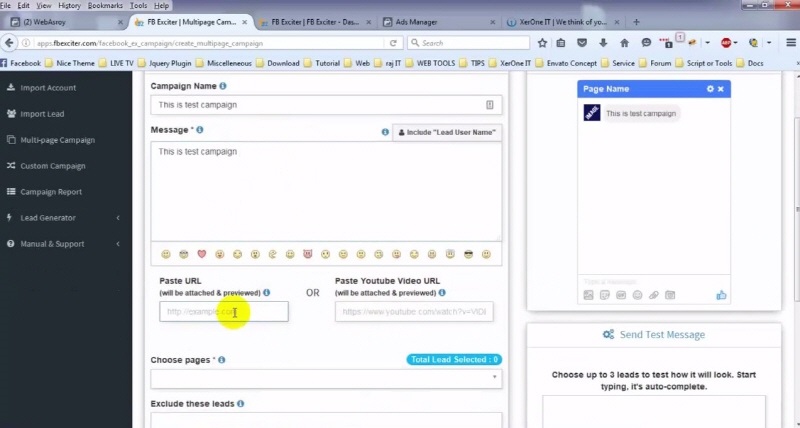Insert the red heart emoji

(x=202, y=254)
